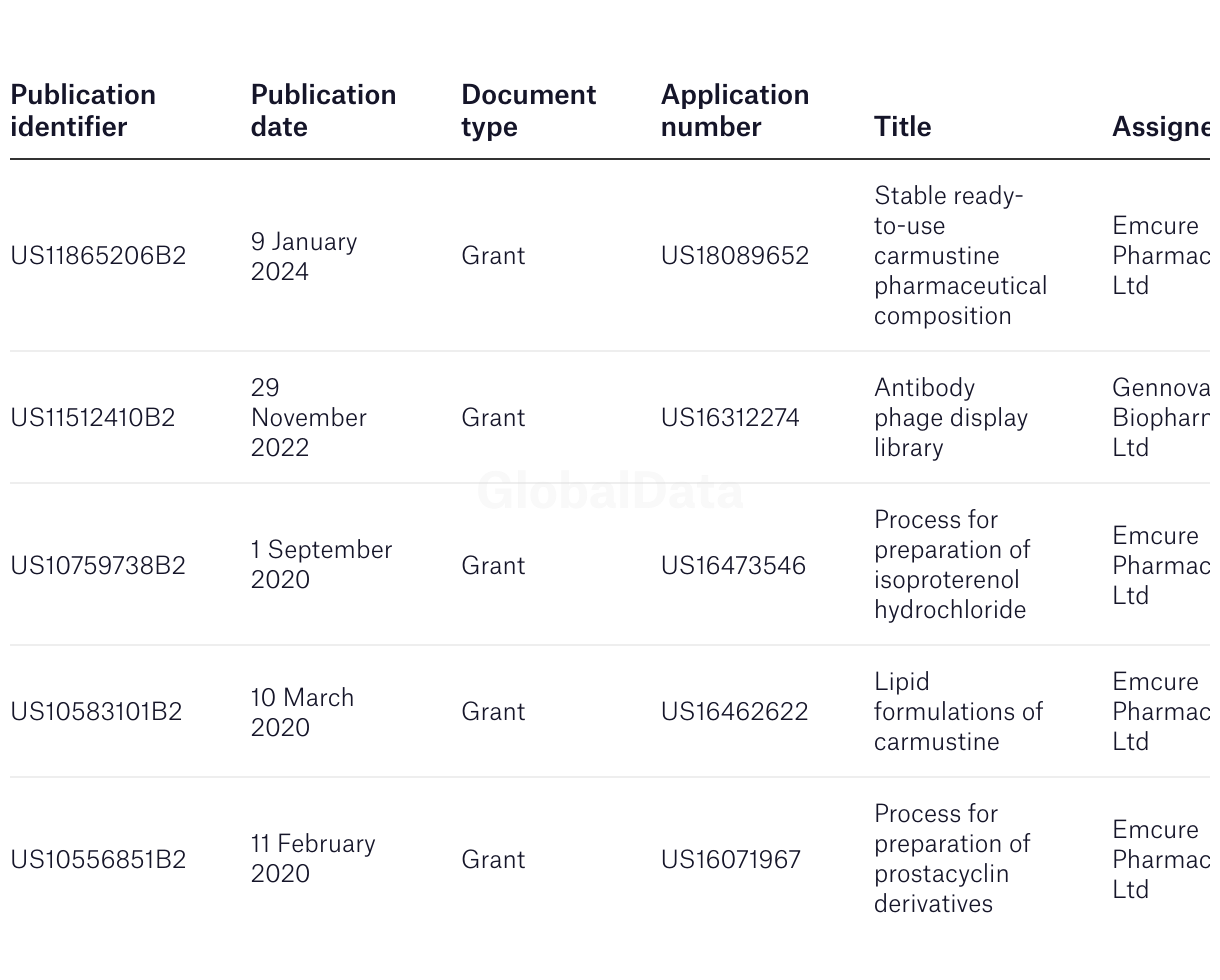Click publication identifier US10583101B2
This screenshot has height=980, width=1220.
pos(96,712)
